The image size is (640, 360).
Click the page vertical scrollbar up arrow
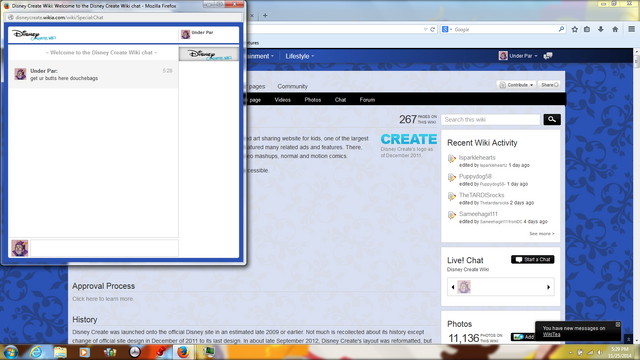[x=636, y=53]
